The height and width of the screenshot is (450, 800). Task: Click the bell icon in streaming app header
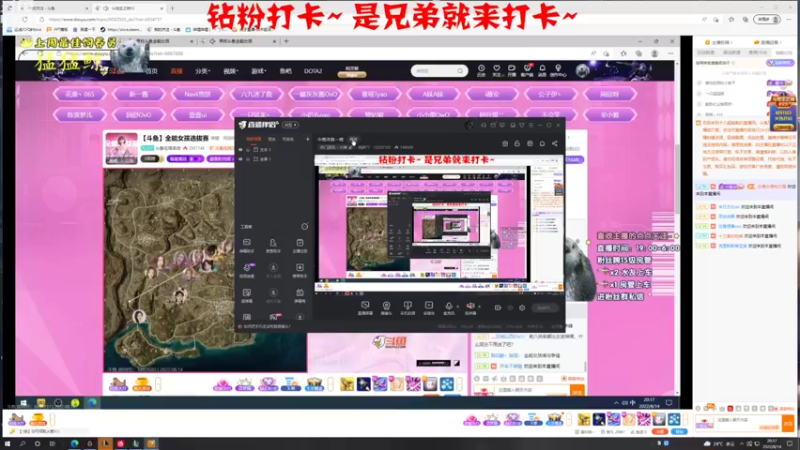(x=542, y=144)
